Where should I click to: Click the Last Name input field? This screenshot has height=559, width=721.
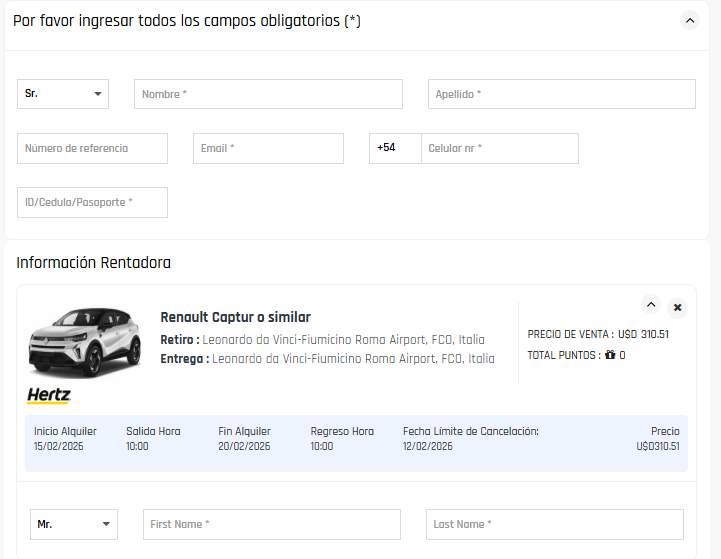pos(554,524)
